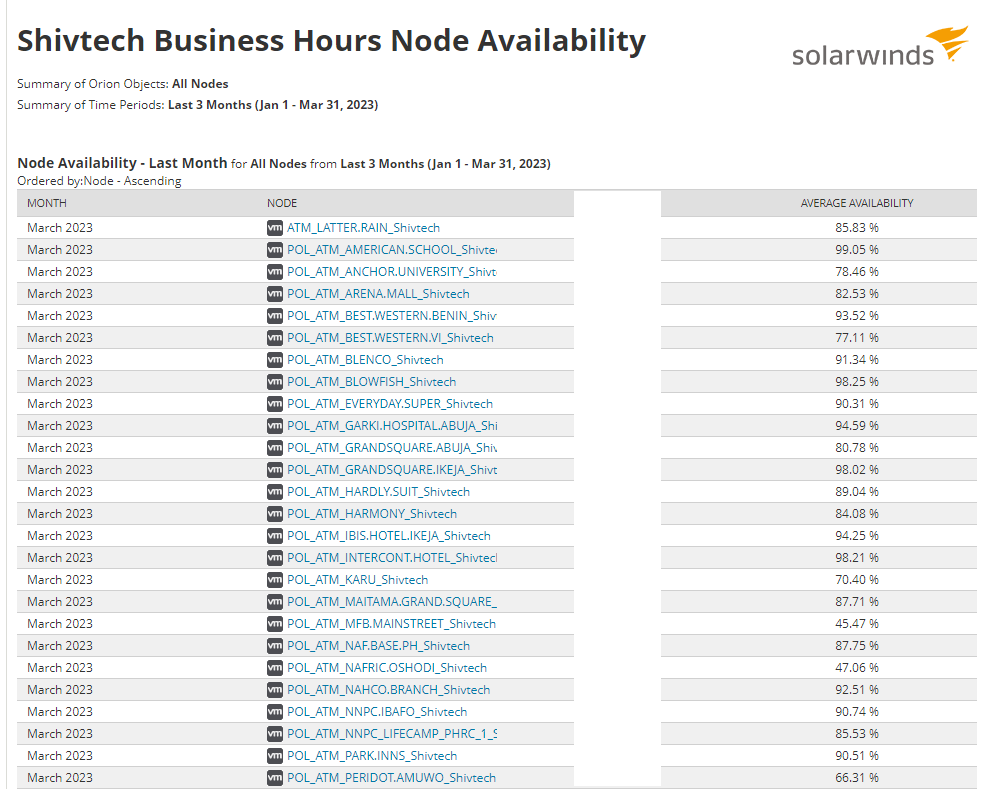The height and width of the screenshot is (789, 999).
Task: Click VM icon beside POL_ATM_ANCHOR.UNIVERSITY node
Action: coord(275,271)
